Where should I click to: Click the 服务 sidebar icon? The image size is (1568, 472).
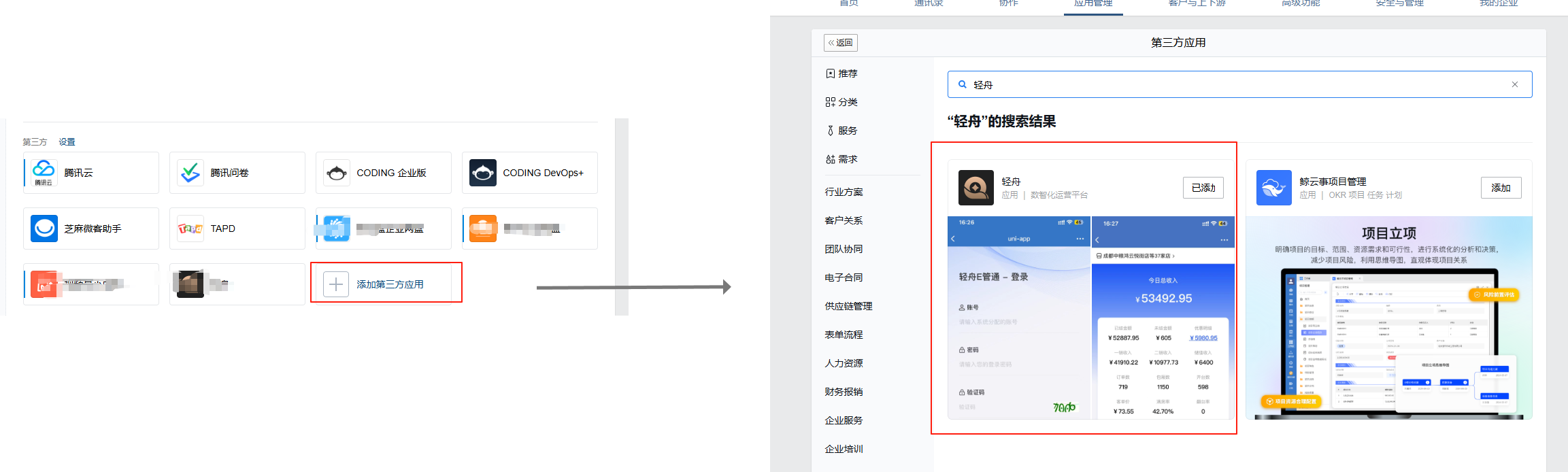831,131
